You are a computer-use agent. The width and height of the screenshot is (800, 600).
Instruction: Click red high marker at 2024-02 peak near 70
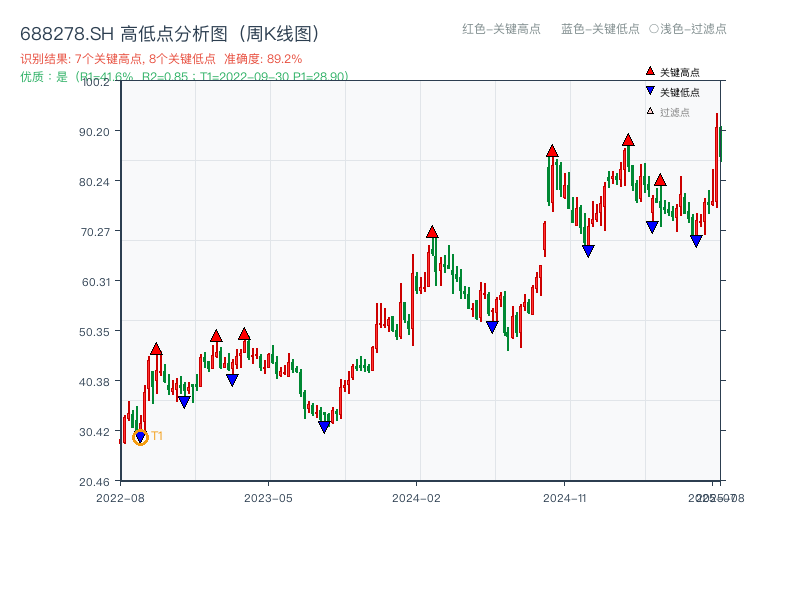point(432,232)
